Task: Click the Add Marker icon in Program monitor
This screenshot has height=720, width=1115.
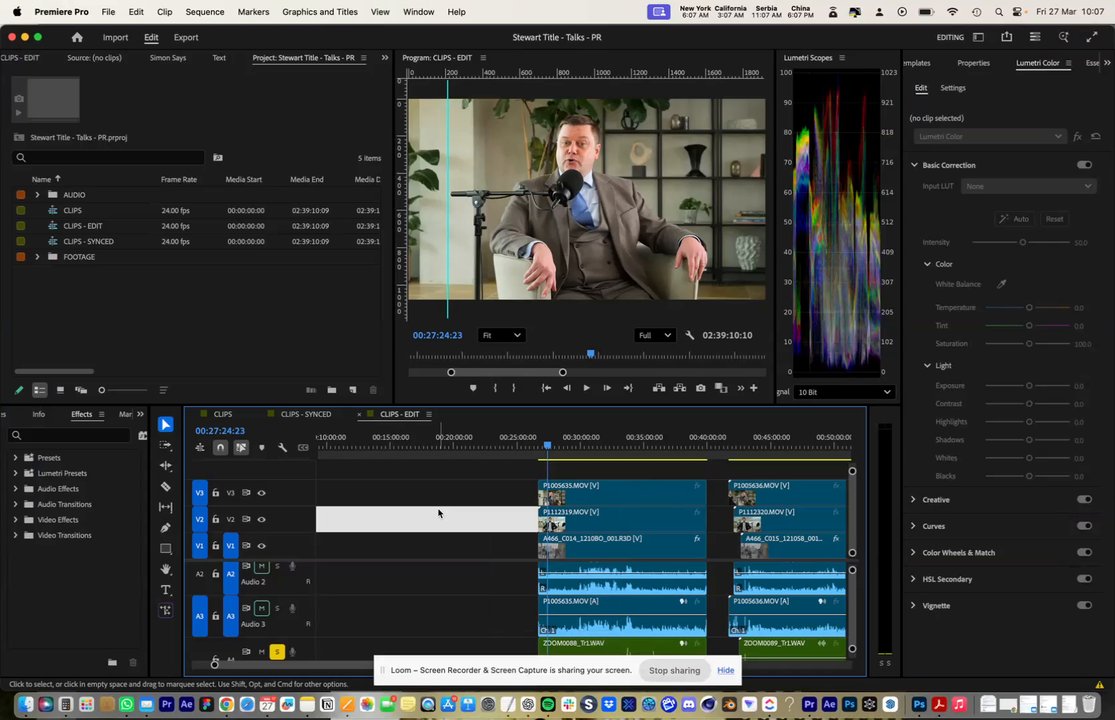Action: (473, 388)
